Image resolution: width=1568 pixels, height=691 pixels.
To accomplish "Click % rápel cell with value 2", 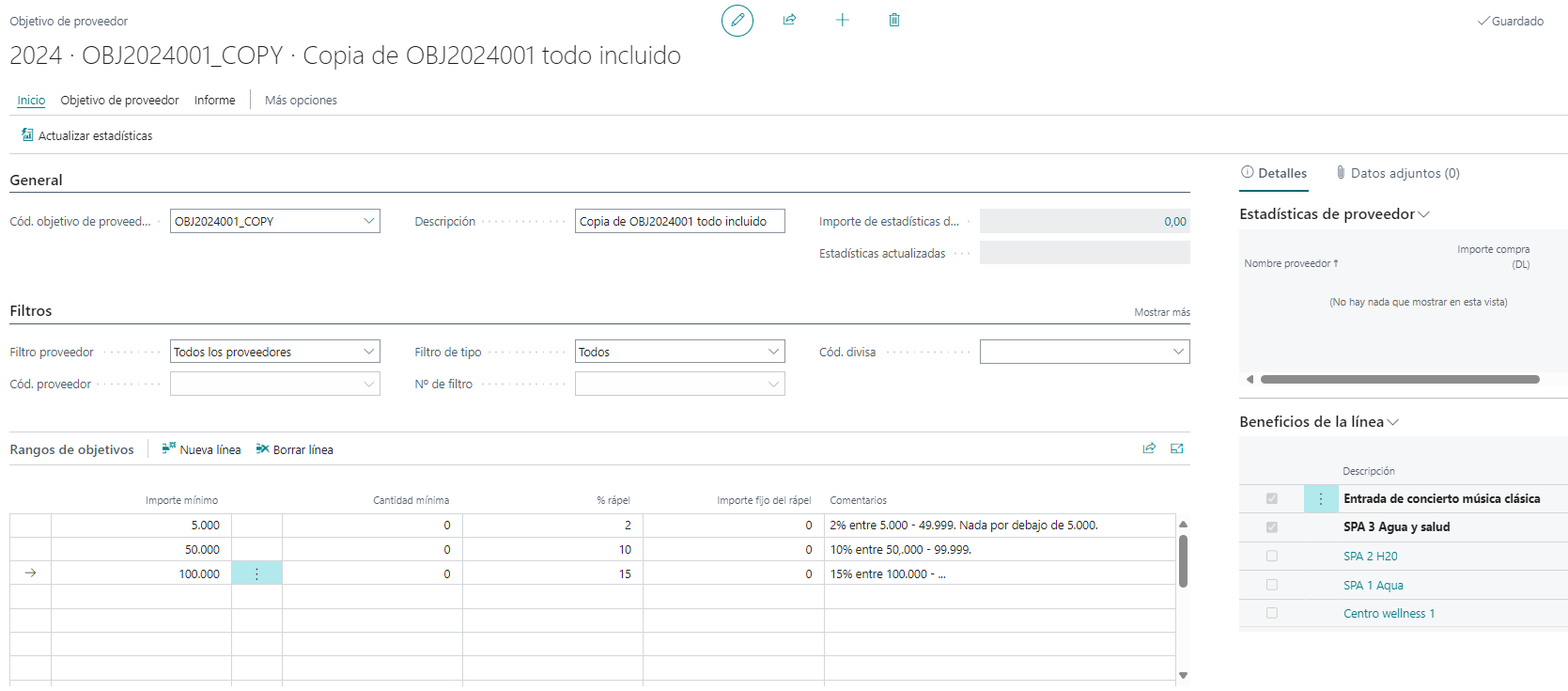I will click(x=552, y=526).
